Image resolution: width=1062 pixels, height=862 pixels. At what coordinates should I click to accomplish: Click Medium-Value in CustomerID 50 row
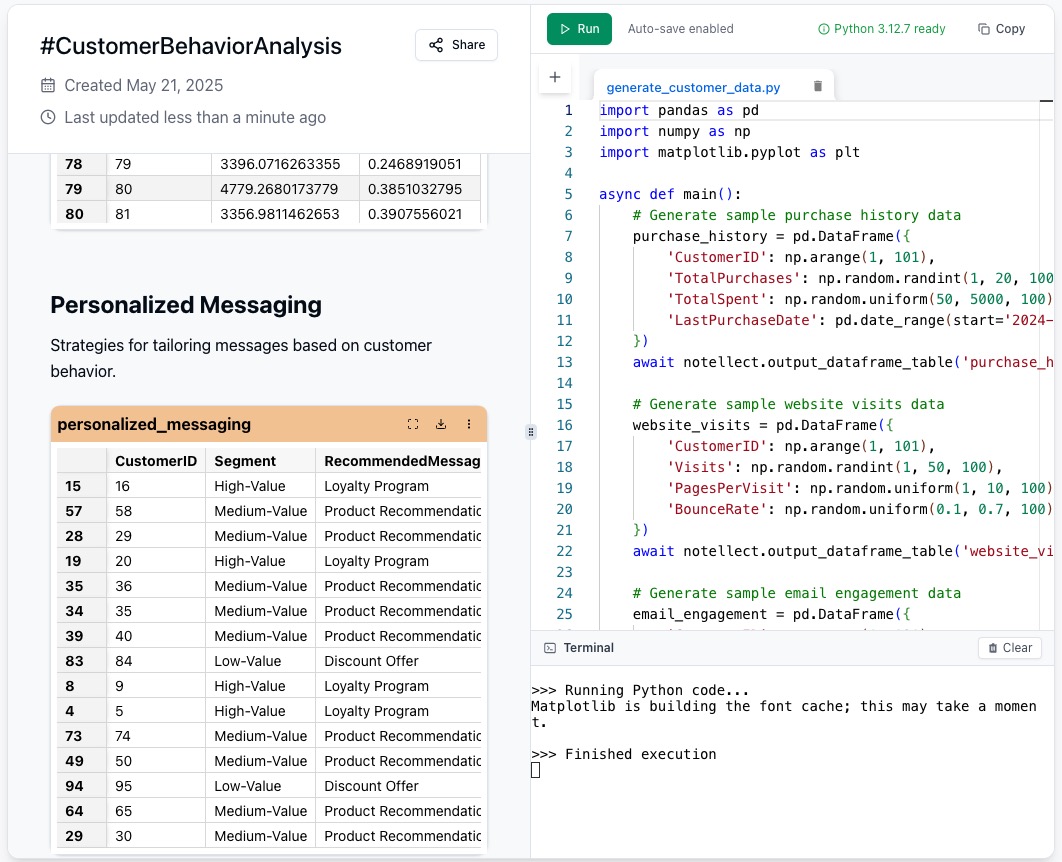pyautogui.click(x=261, y=761)
